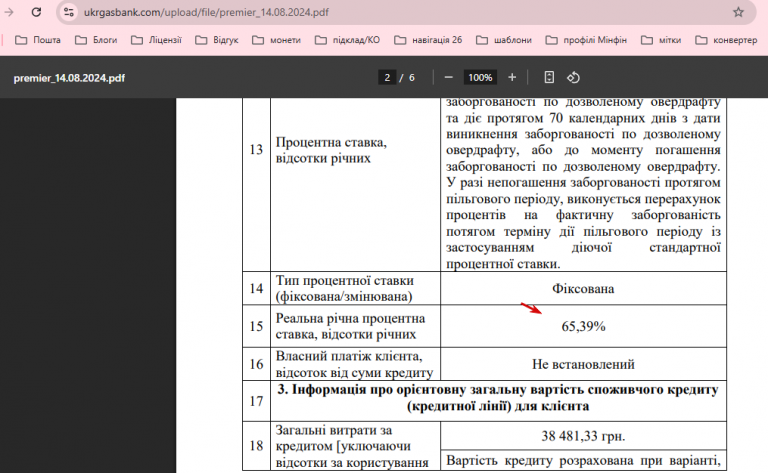Click the fit to page icon
Viewport: 768px width, 473px height.
pos(549,77)
